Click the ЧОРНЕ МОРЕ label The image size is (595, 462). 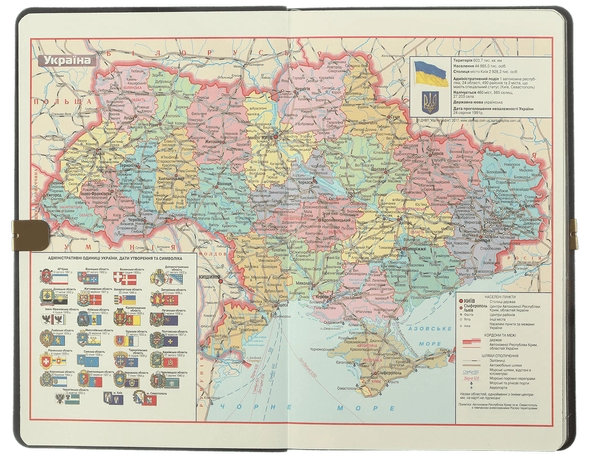pos(307,407)
